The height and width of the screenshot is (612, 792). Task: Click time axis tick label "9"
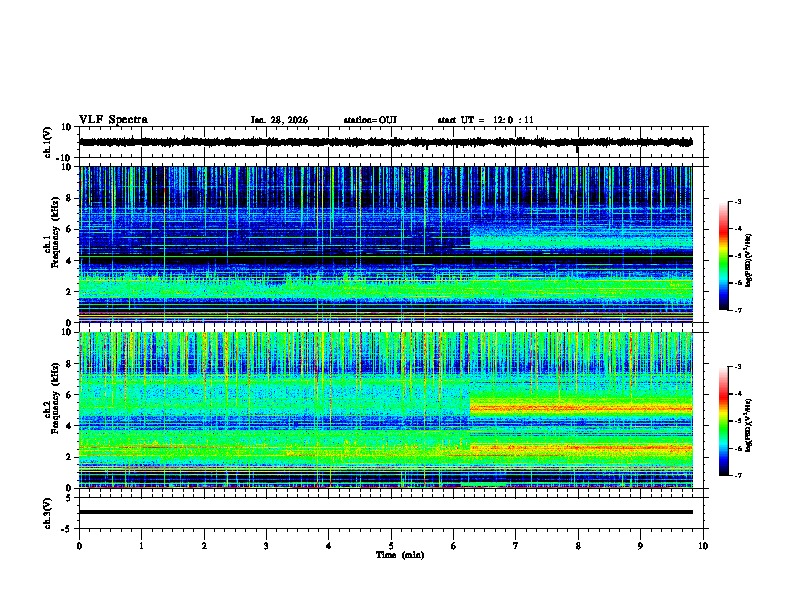(640, 546)
